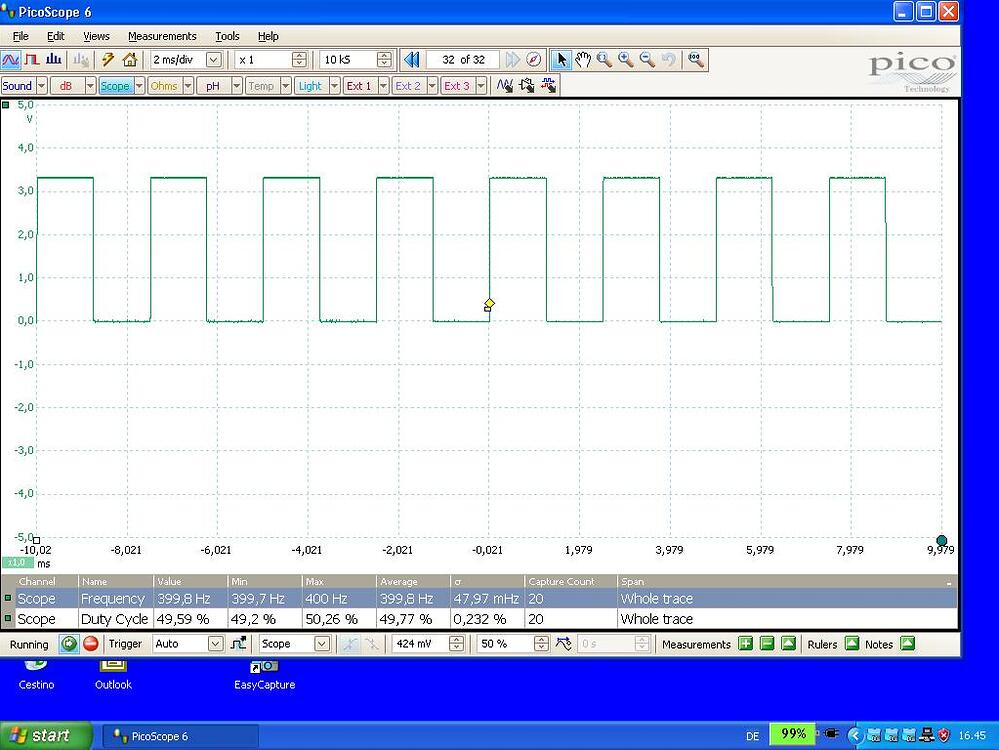Screen dimensions: 999x750
Task: Toggle the Scope channel button
Action: pos(115,86)
